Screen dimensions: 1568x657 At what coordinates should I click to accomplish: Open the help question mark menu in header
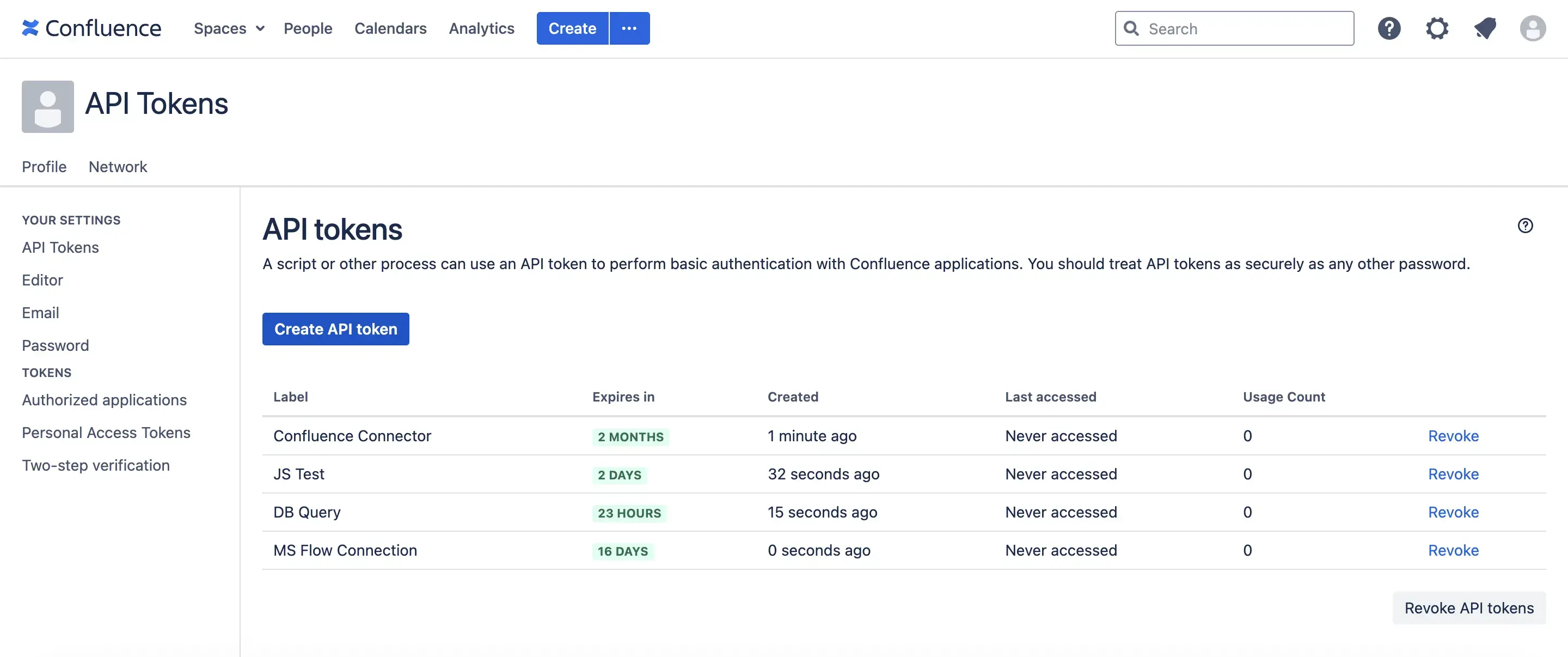[x=1389, y=28]
